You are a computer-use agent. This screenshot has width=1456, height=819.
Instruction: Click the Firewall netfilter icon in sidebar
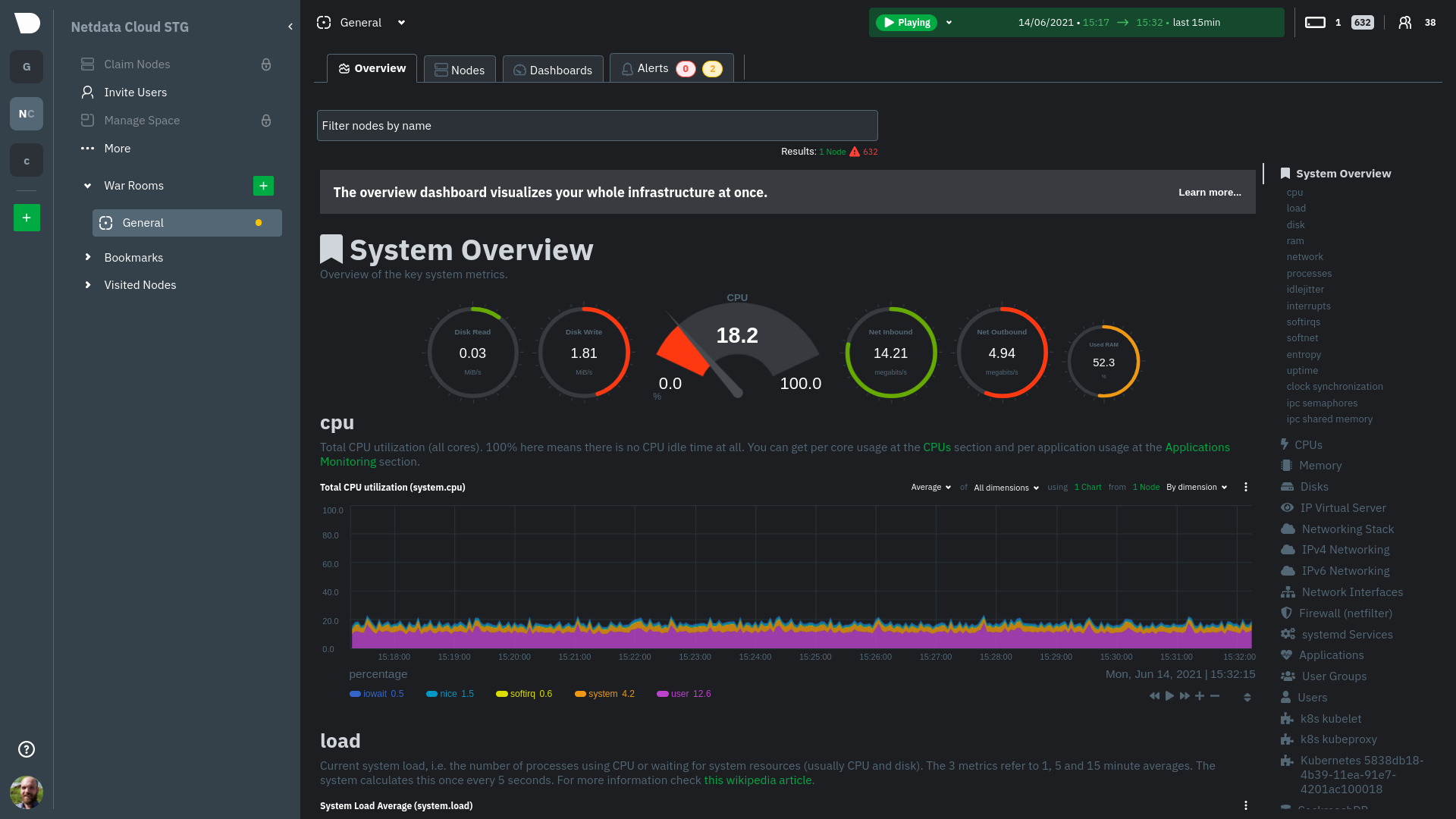1287,612
